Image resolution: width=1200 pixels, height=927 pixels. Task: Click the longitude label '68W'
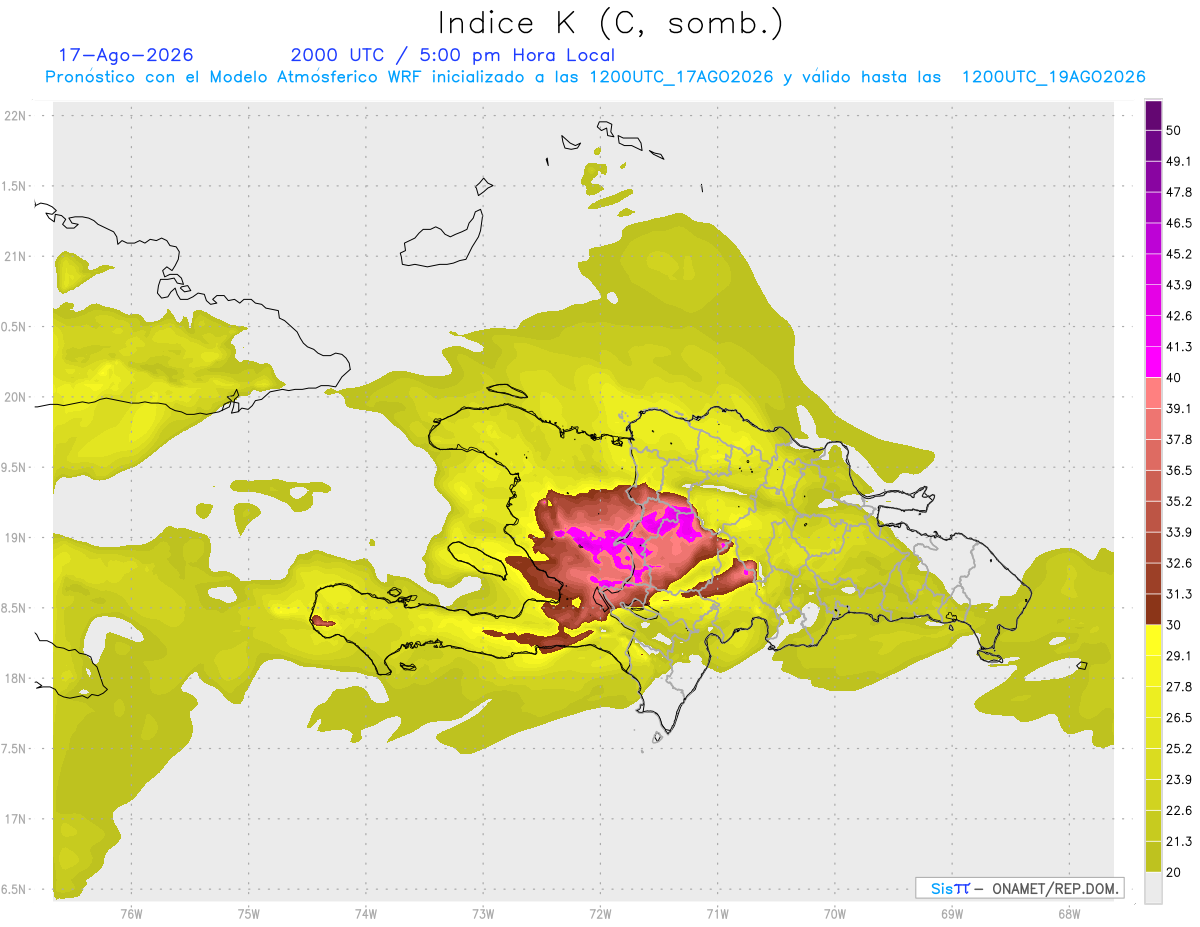[1069, 913]
